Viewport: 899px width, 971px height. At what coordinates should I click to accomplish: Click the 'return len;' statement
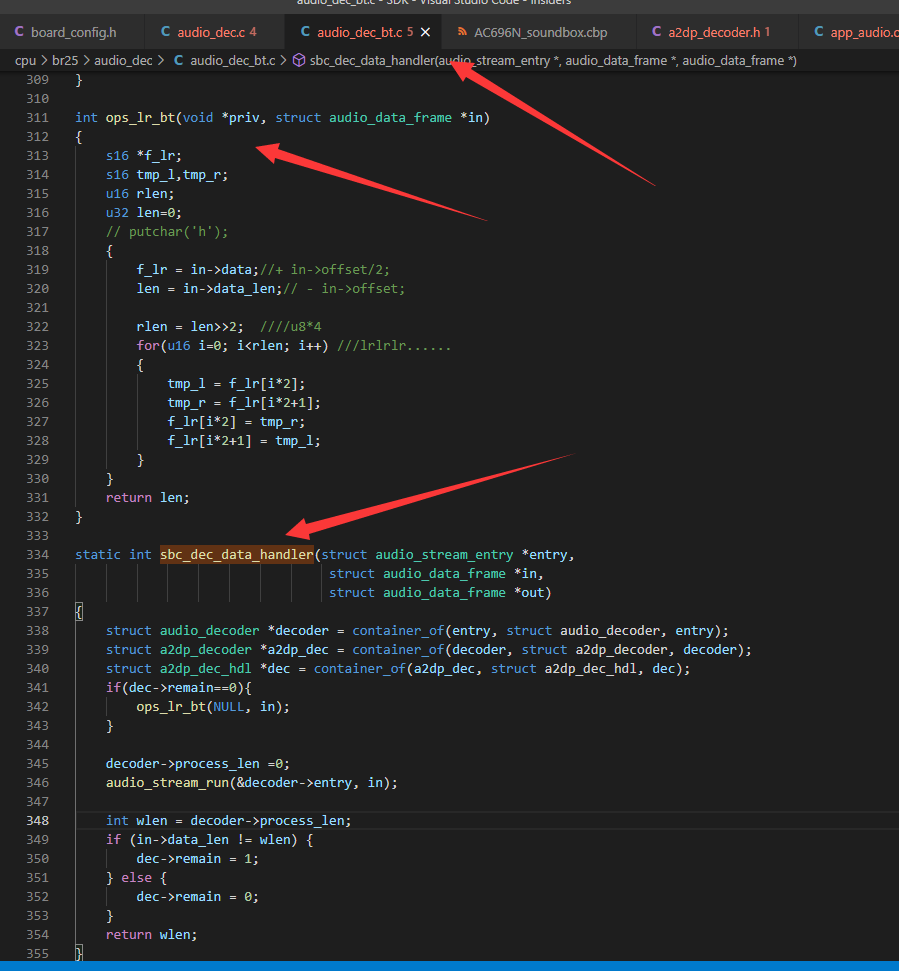(147, 498)
